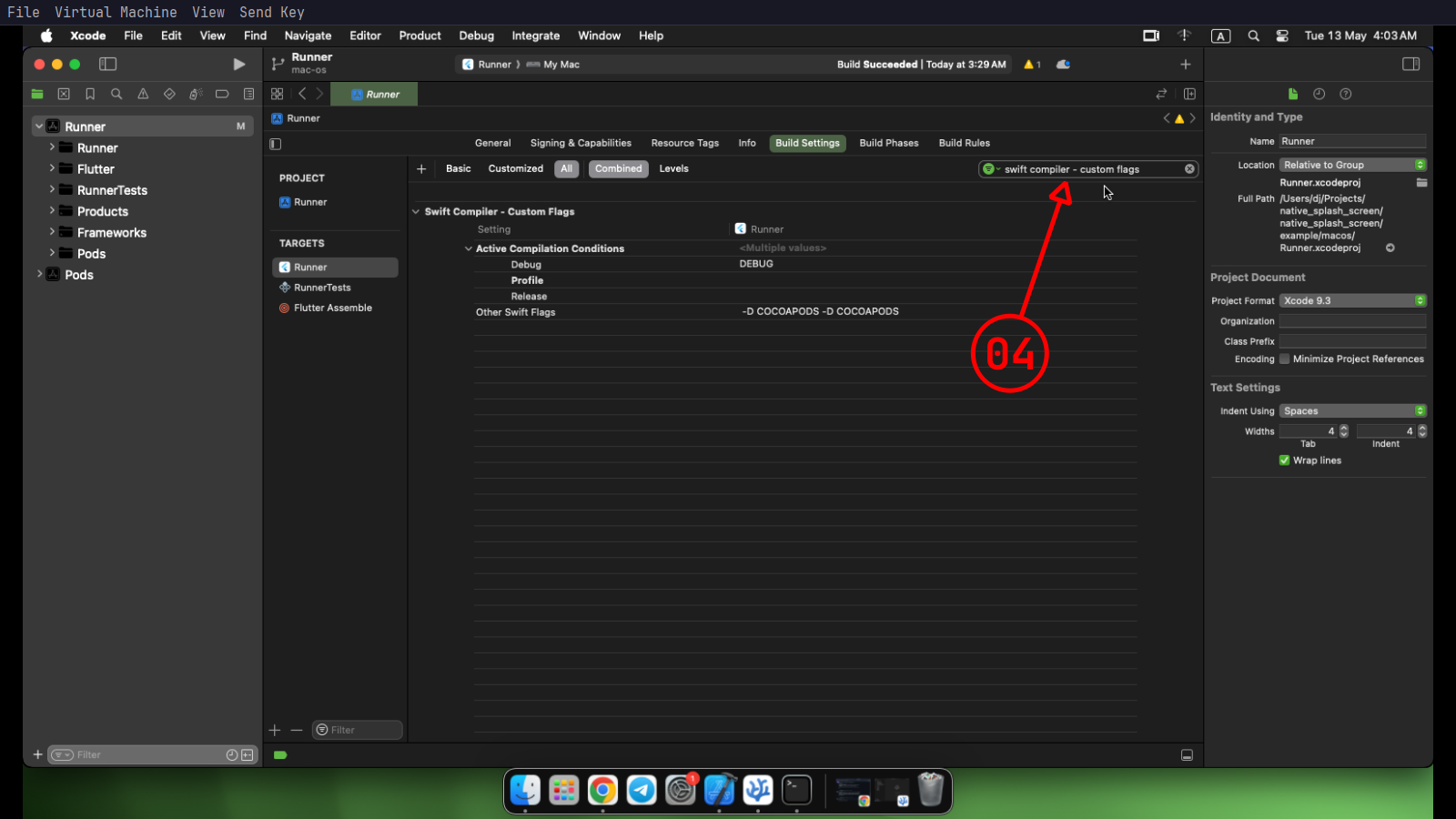Choose a different location folder
The image size is (1456, 819).
1421,183
